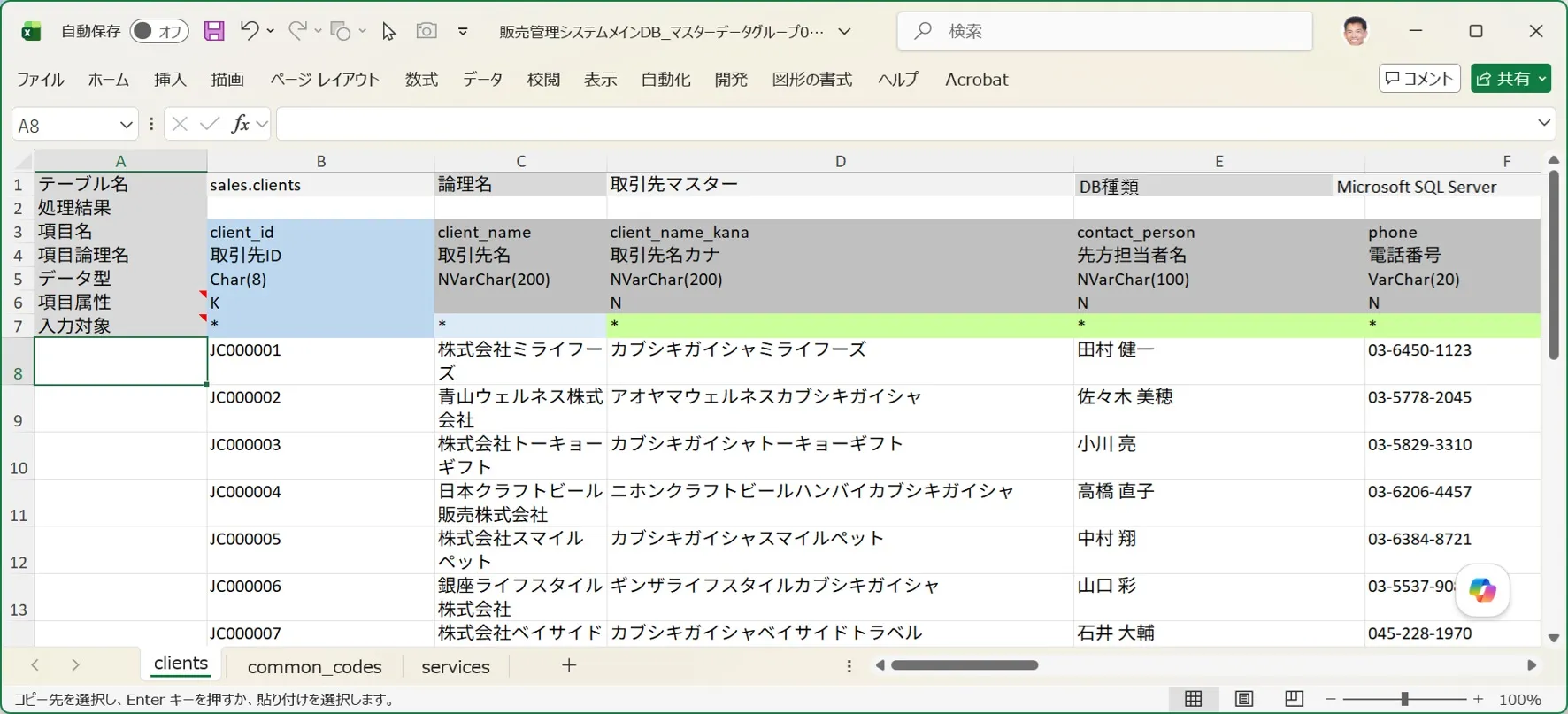
Task: Click the New Sheet plus icon
Action: tap(569, 664)
